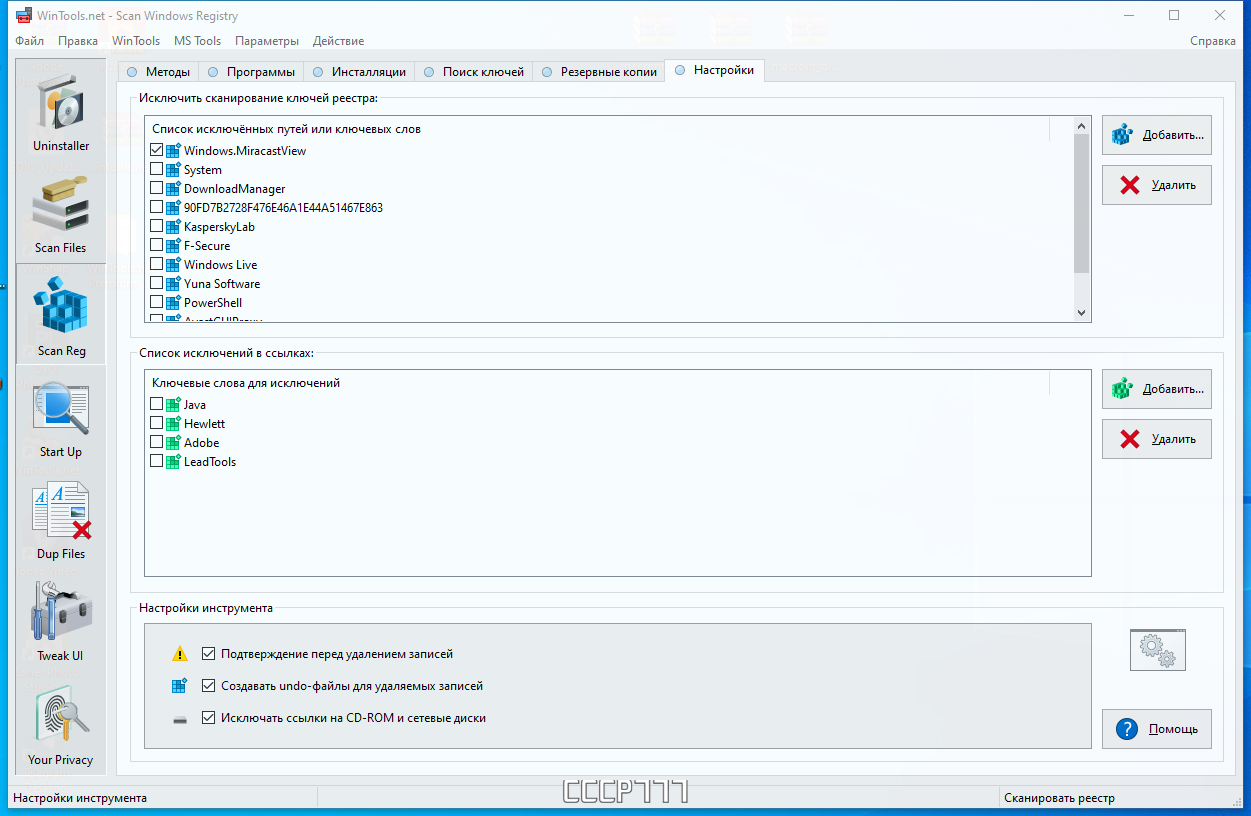Click Удалить for excluded registry keys
Image resolution: width=1251 pixels, height=816 pixels.
pos(1157,185)
